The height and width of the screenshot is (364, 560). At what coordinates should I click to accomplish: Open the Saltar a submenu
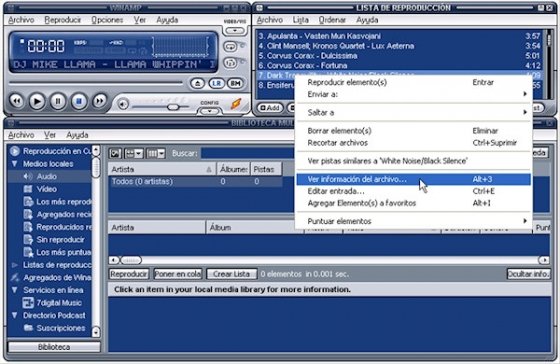tap(413, 113)
